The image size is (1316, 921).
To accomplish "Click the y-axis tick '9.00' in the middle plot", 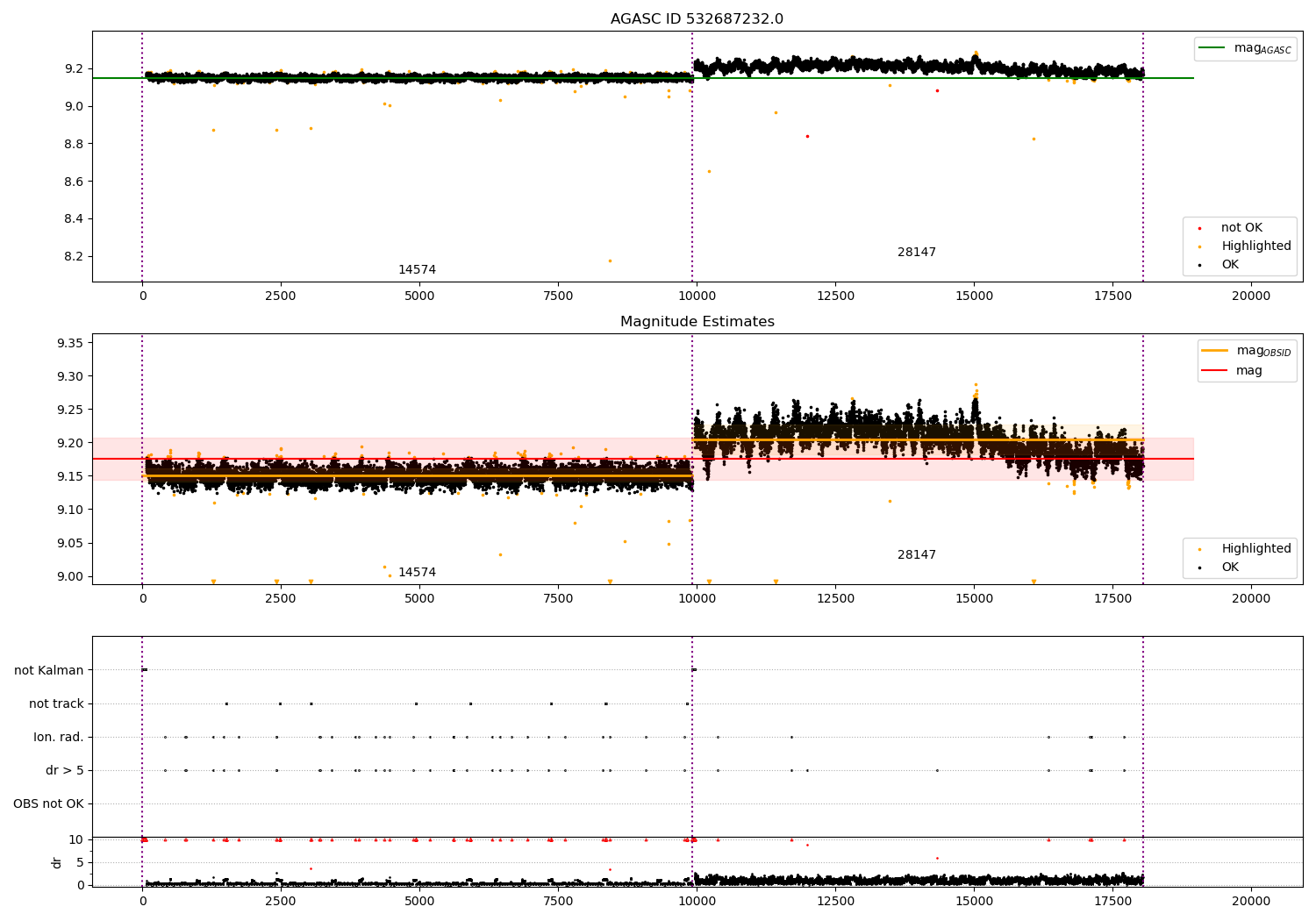I will tap(70, 576).
